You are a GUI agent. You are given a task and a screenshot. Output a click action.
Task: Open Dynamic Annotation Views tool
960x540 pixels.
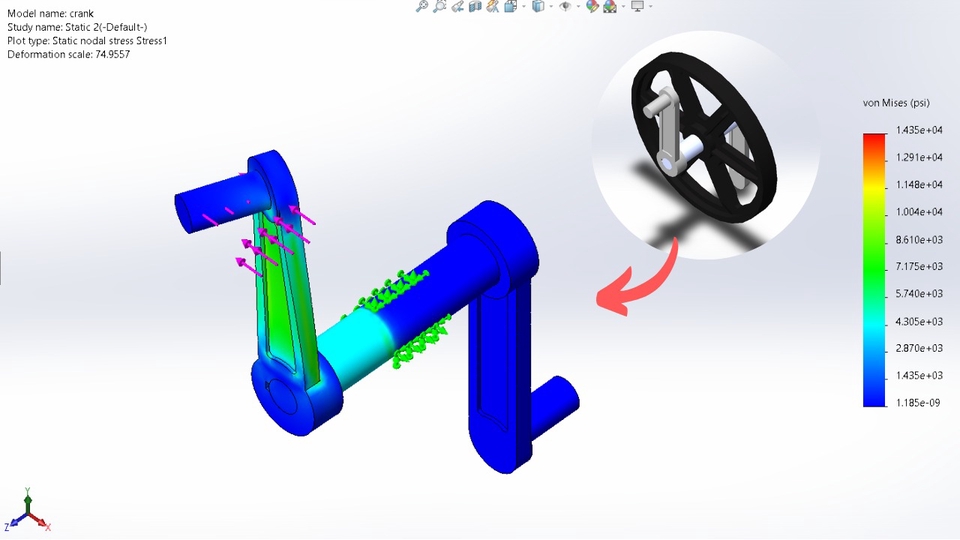[x=493, y=6]
